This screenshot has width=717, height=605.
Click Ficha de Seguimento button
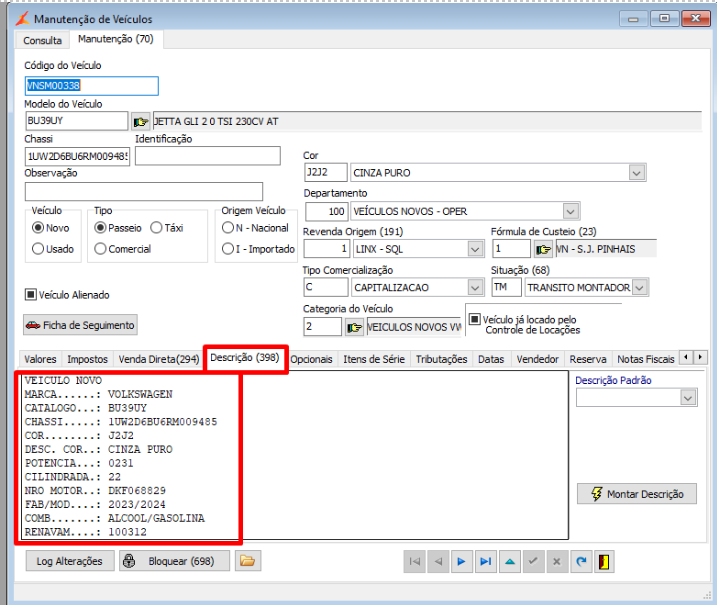pos(80,325)
